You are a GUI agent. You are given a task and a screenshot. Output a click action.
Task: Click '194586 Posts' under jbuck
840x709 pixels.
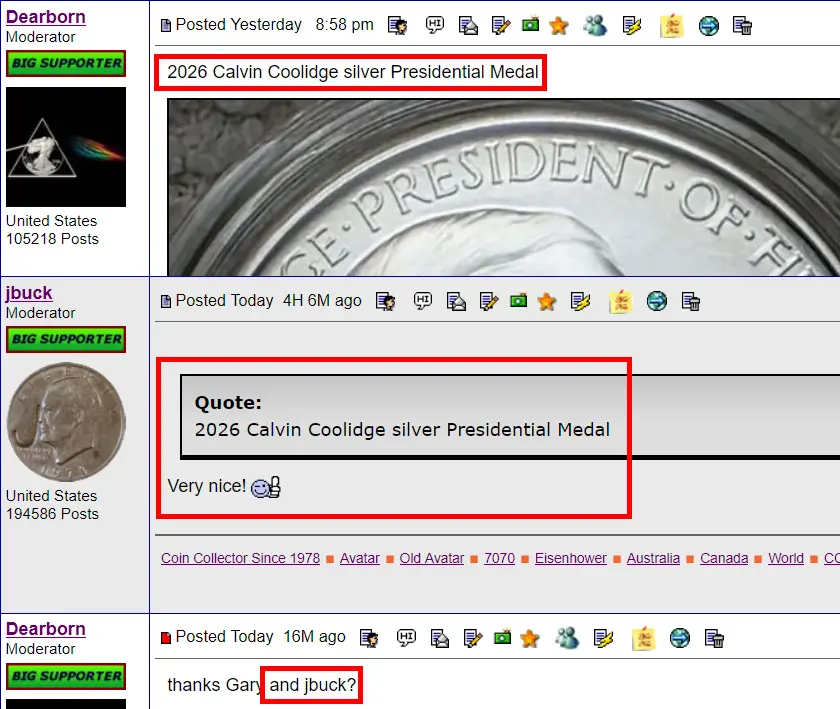(52, 514)
